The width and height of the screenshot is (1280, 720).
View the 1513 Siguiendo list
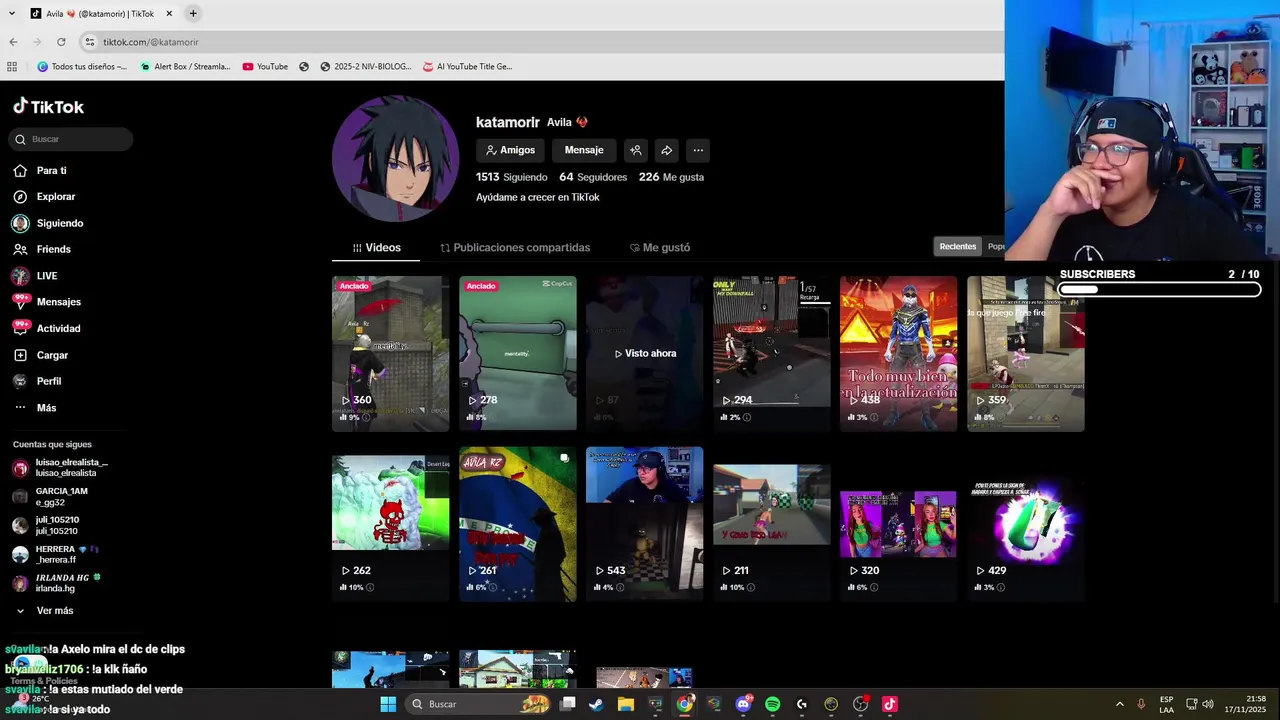tap(511, 177)
